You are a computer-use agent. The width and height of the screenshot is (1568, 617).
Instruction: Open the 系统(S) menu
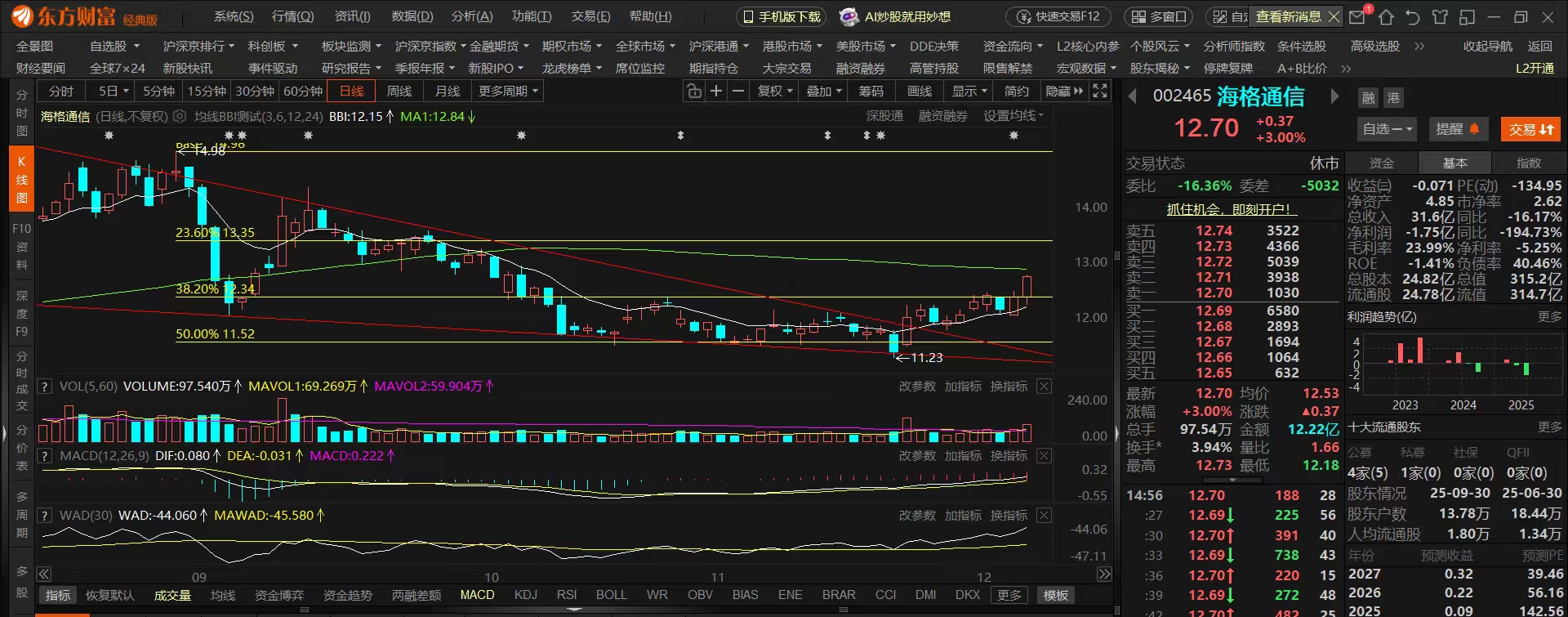click(234, 16)
